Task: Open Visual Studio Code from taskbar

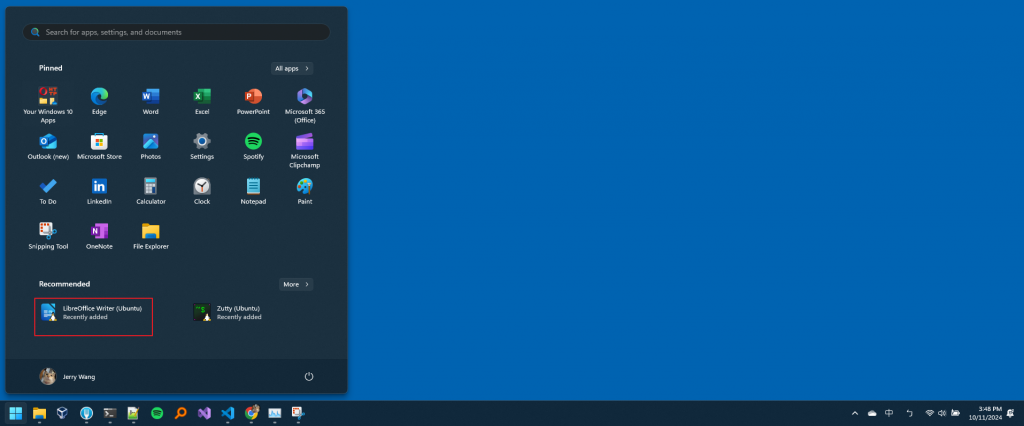Action: click(227, 413)
